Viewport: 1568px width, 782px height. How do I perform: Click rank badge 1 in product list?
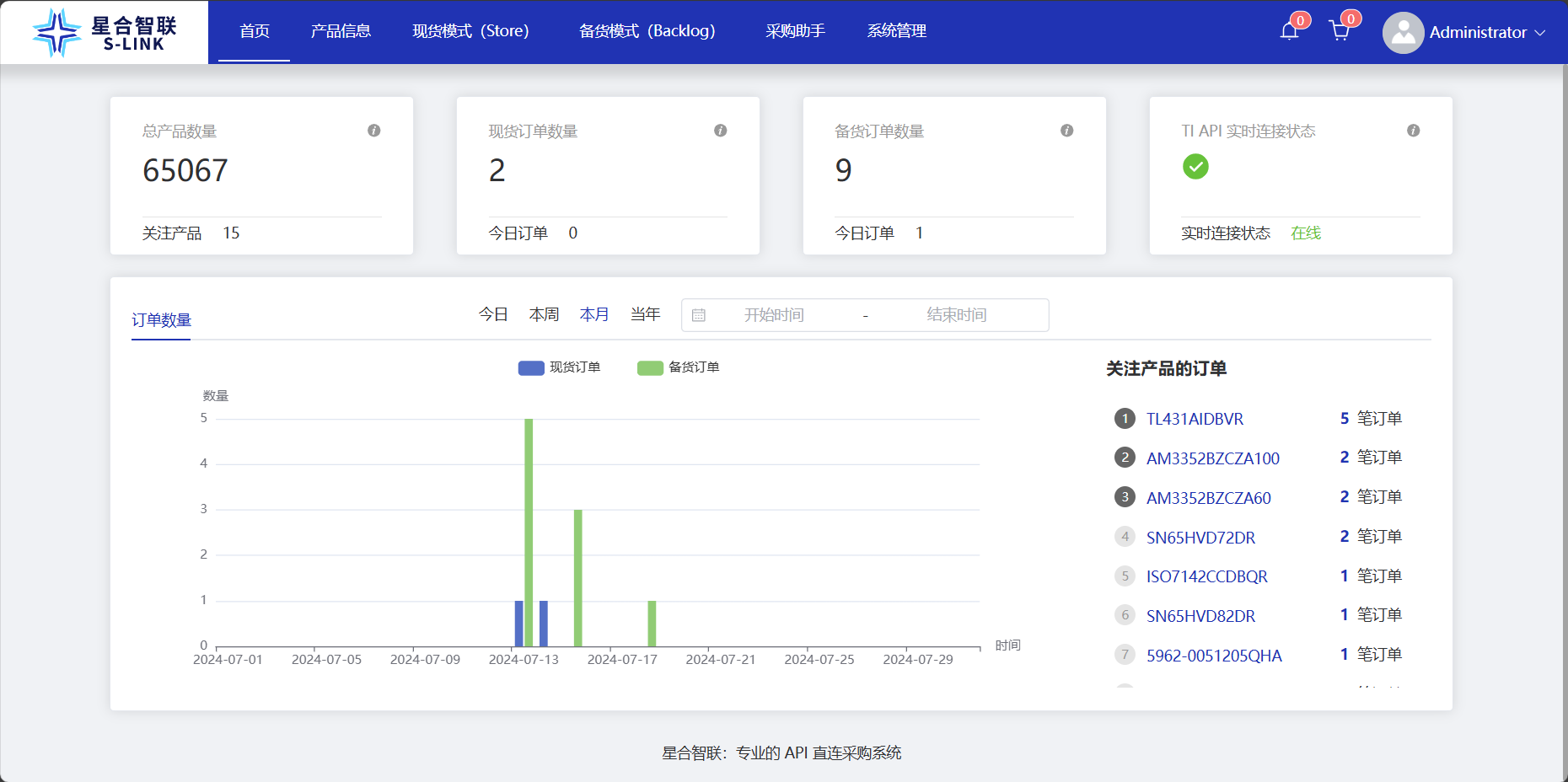coord(1125,419)
